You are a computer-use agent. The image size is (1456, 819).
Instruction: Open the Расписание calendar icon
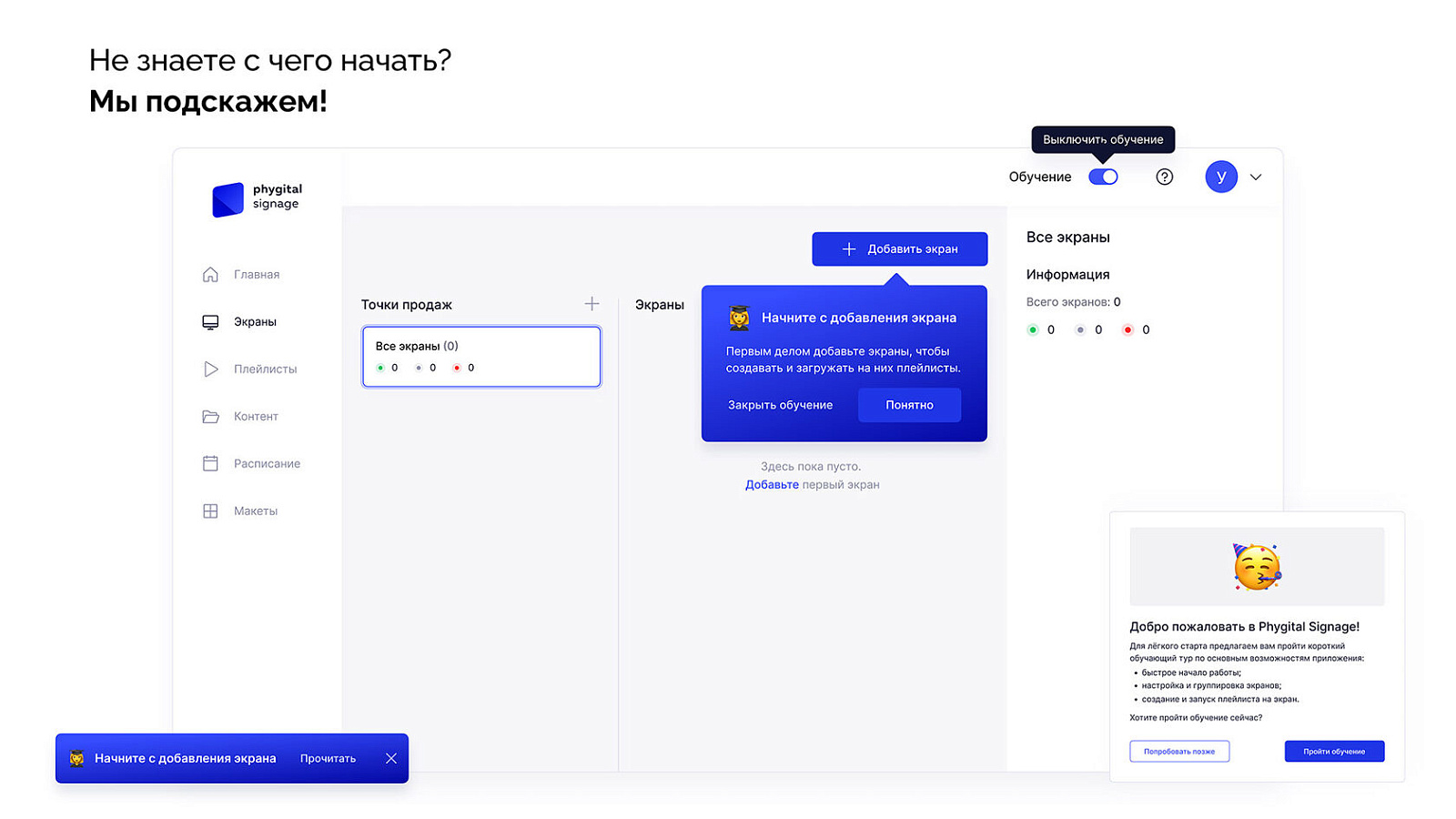[x=210, y=463]
